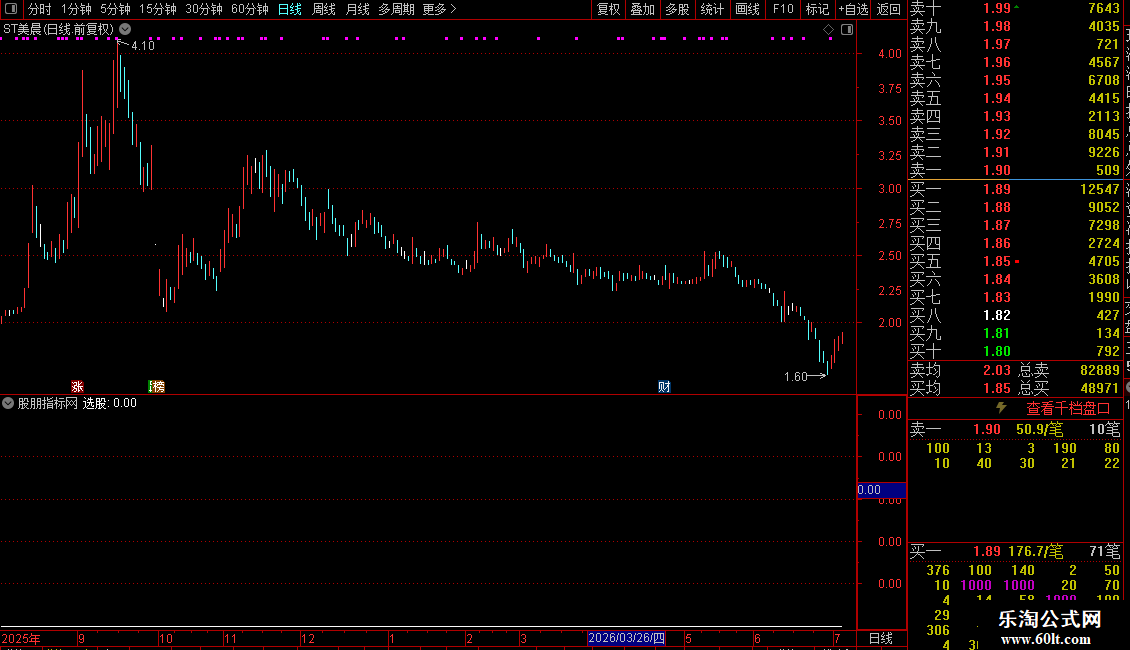
Task: Click the 买五 1.85 order row
Action: [x=1015, y=261]
